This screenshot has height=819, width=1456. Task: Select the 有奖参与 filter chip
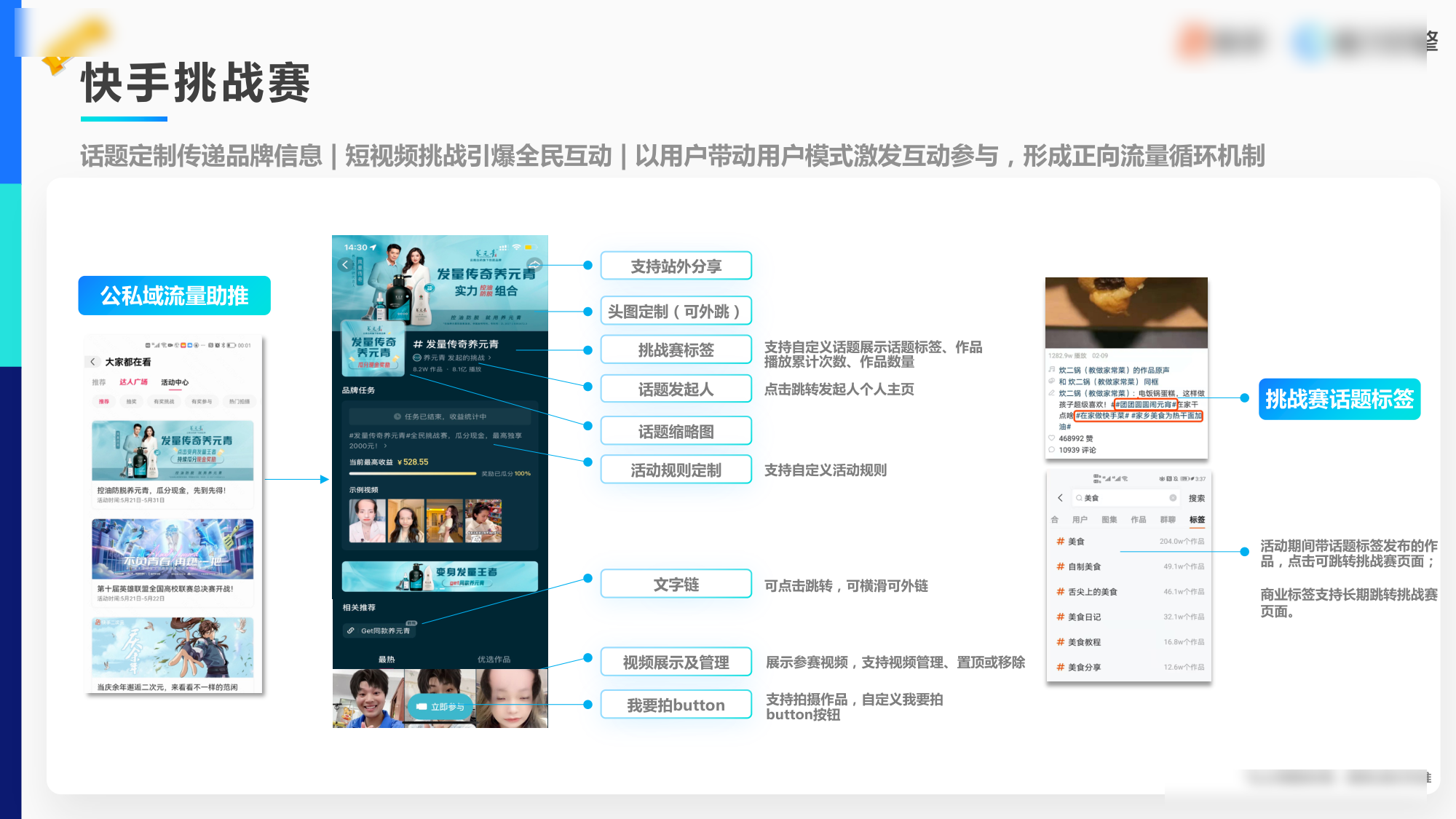pyautogui.click(x=202, y=402)
